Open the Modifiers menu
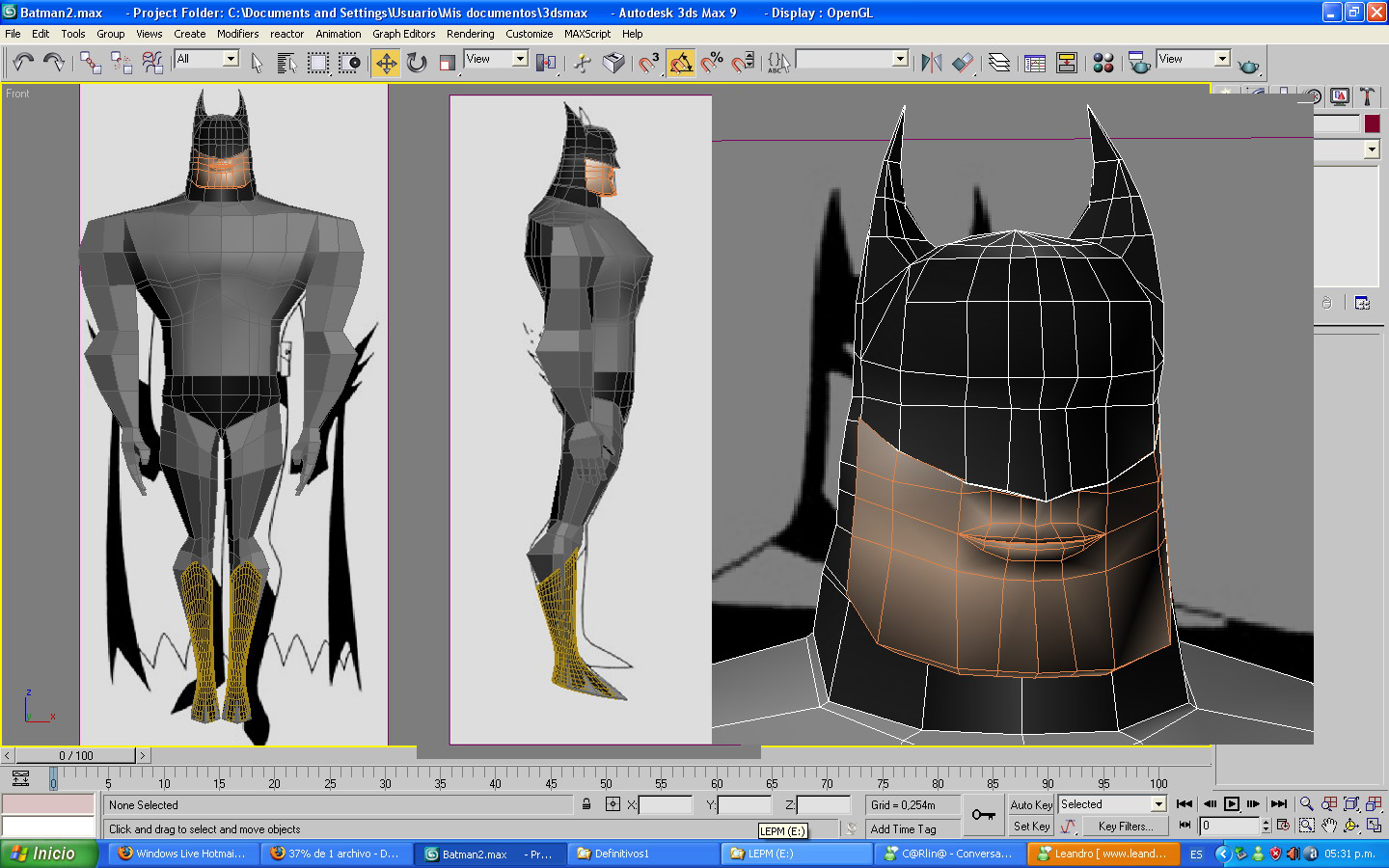 tap(237, 34)
